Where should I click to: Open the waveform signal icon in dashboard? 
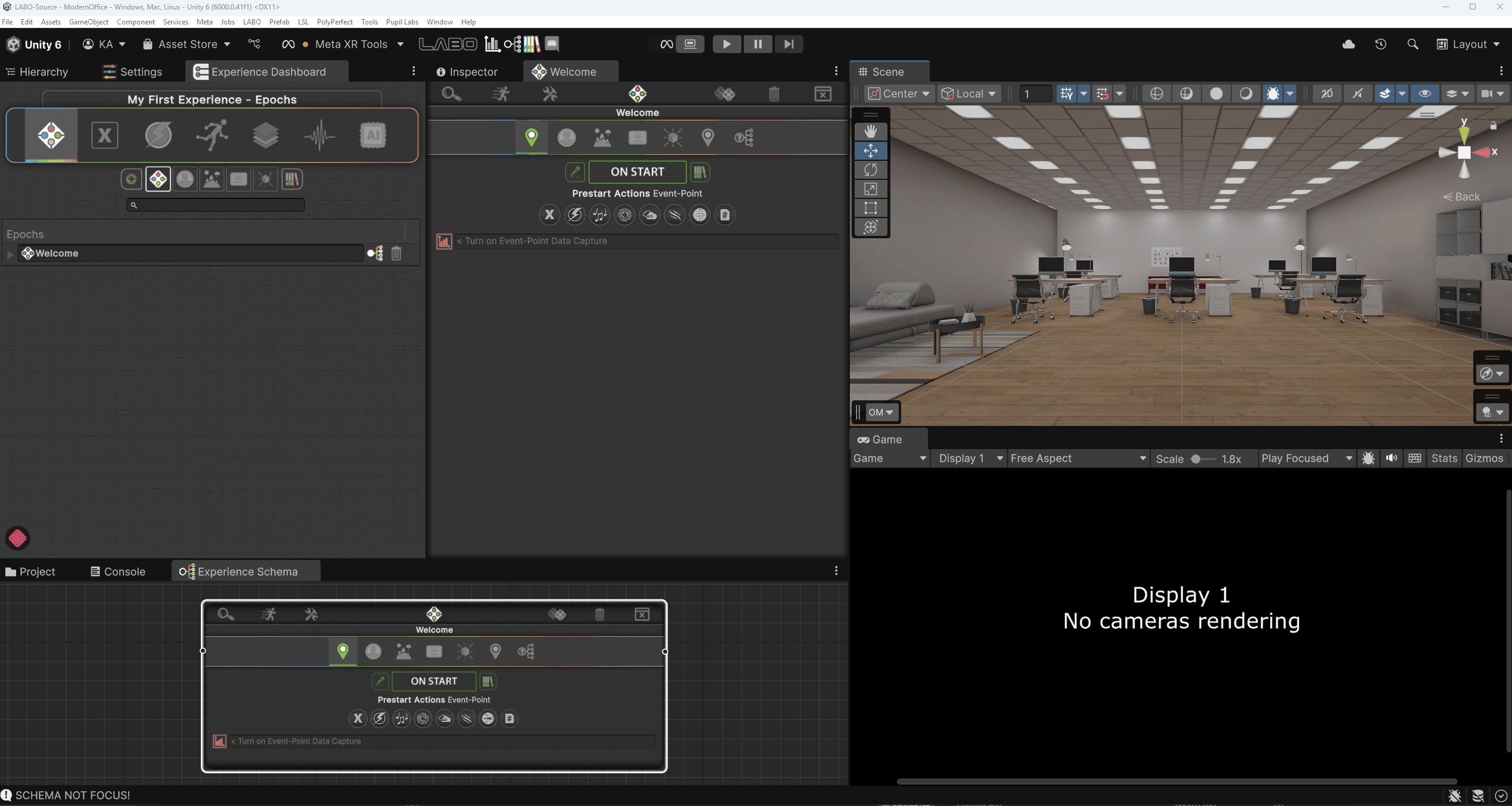click(x=319, y=135)
